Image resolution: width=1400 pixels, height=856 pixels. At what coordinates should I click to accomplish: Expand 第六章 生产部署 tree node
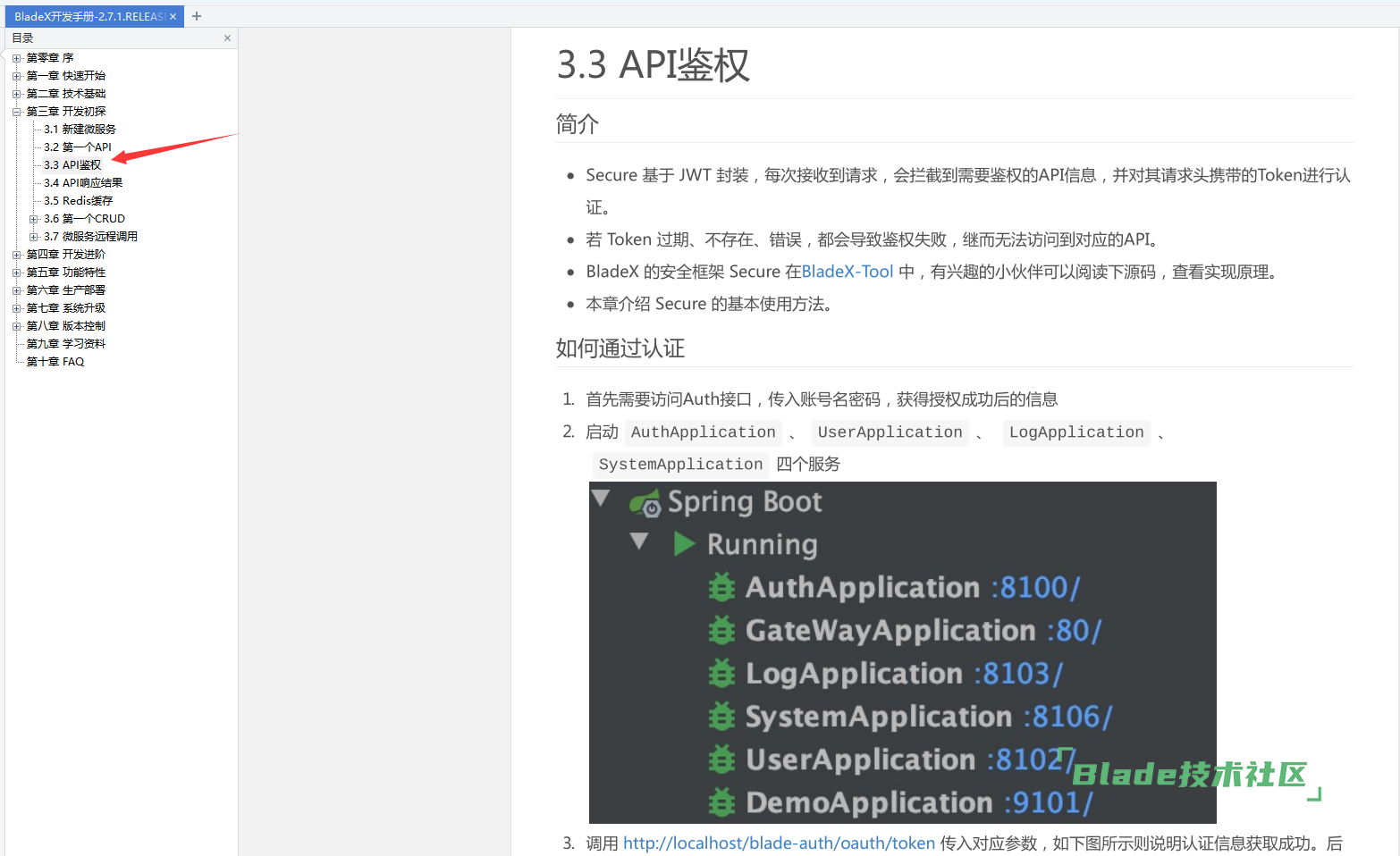[x=16, y=290]
